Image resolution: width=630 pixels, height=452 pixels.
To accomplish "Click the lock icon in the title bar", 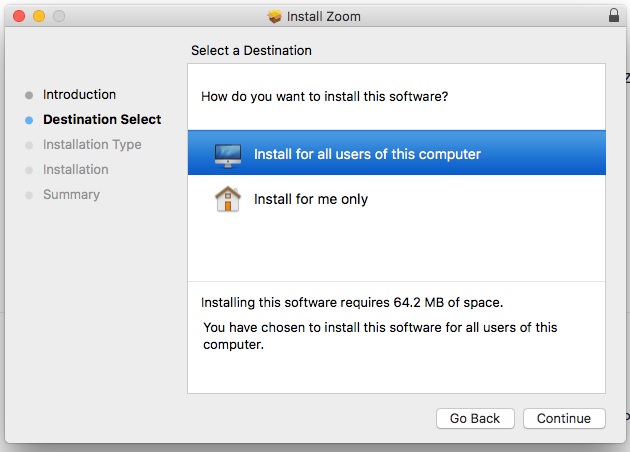I will (613, 16).
